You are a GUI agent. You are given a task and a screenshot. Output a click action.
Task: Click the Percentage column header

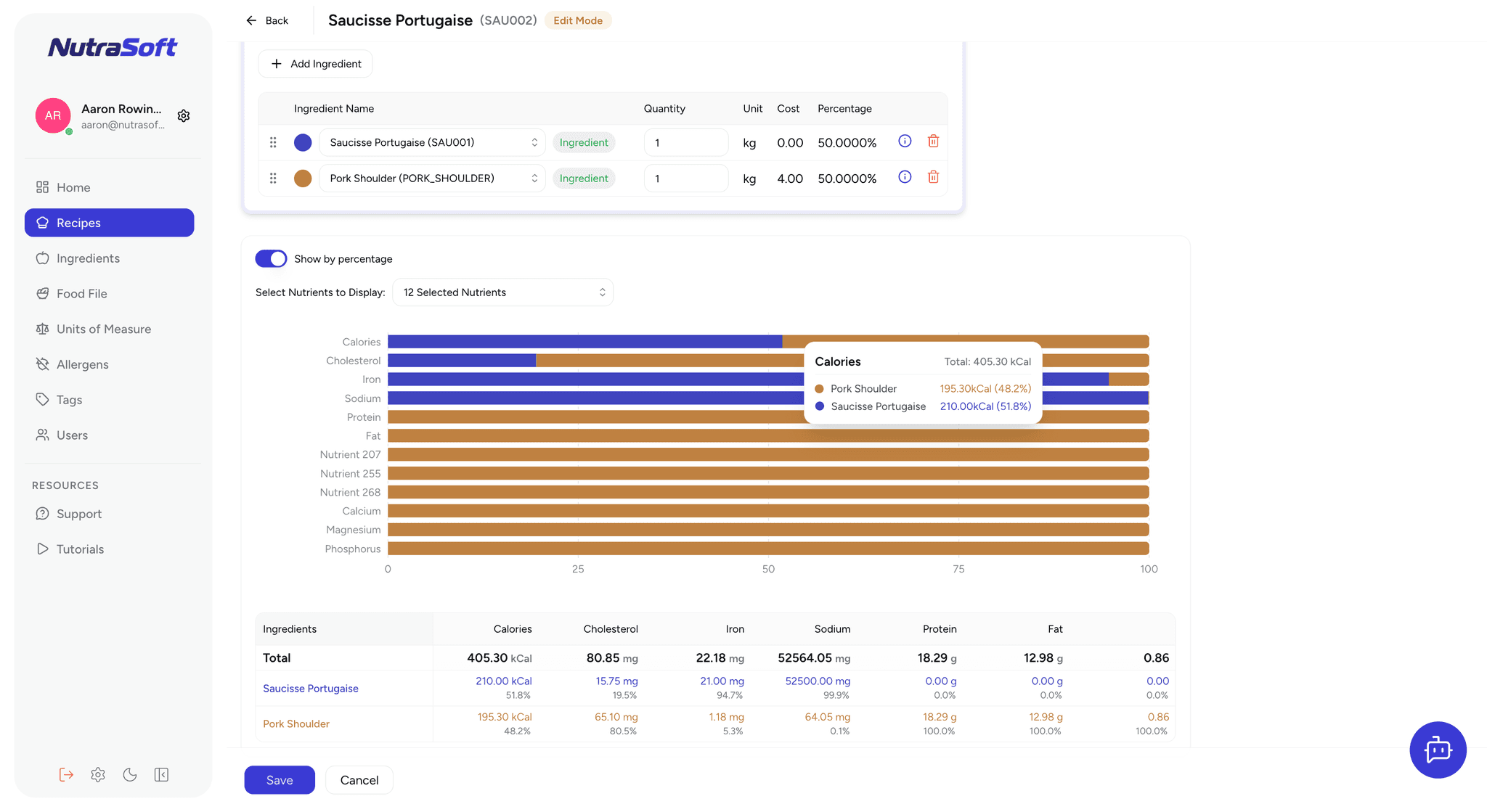point(844,108)
